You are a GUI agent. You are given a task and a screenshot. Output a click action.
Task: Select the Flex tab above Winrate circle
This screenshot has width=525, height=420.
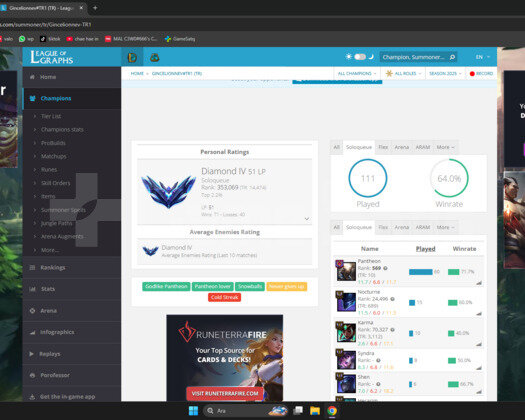(383, 147)
